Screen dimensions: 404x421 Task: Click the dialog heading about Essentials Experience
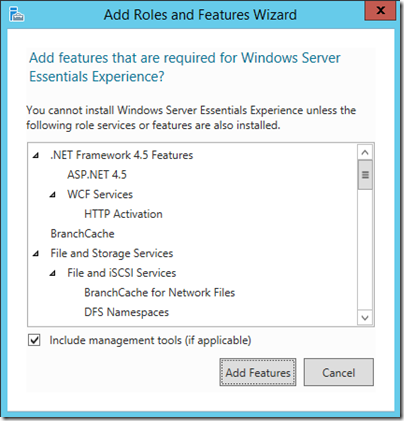coord(185,67)
